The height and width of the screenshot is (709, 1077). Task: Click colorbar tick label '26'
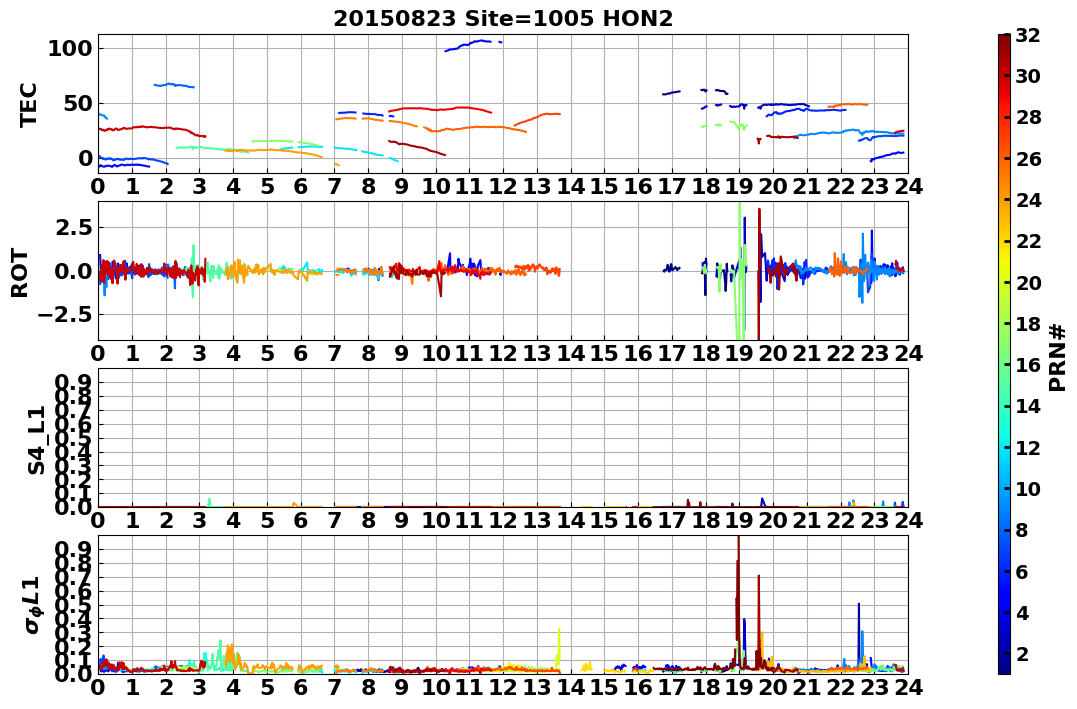tap(1028, 159)
